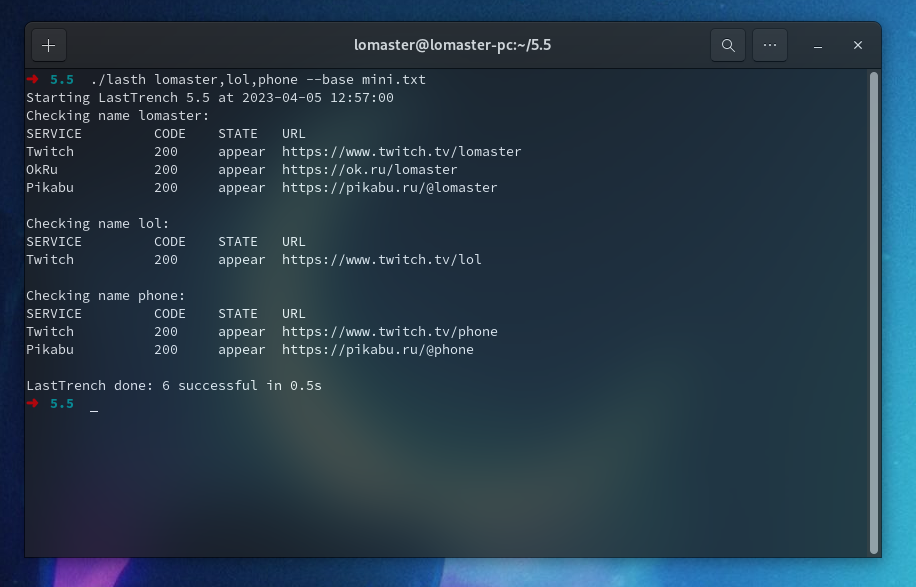Open the terminal search tool

(728, 45)
